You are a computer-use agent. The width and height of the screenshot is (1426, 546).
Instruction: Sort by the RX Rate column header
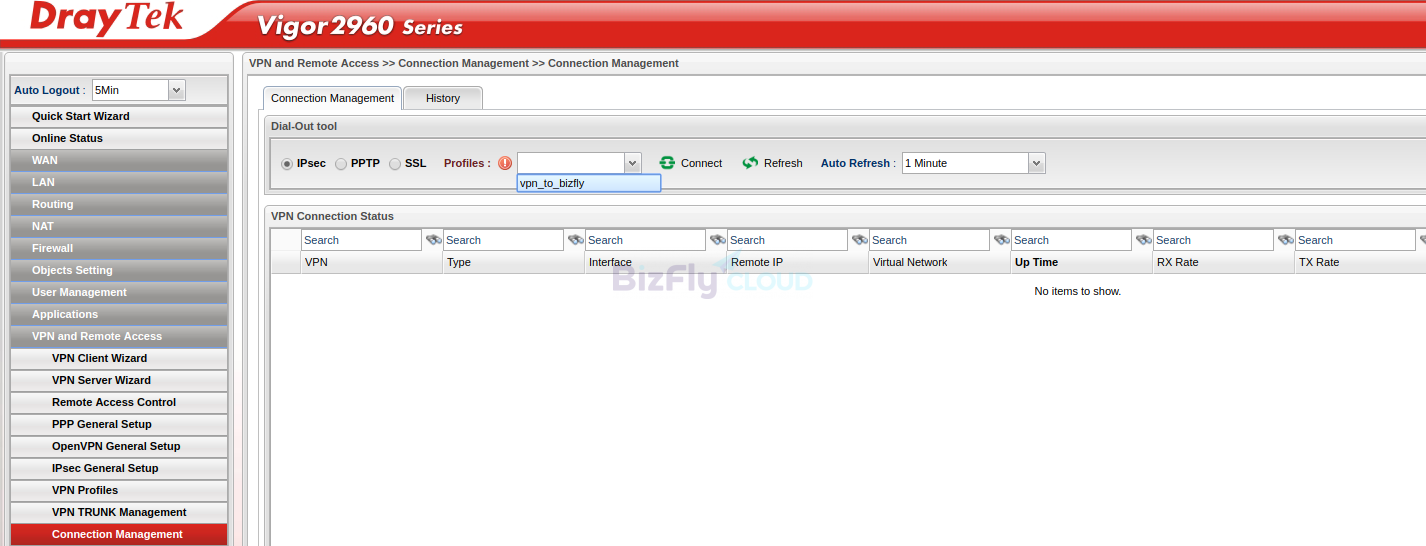point(1224,262)
